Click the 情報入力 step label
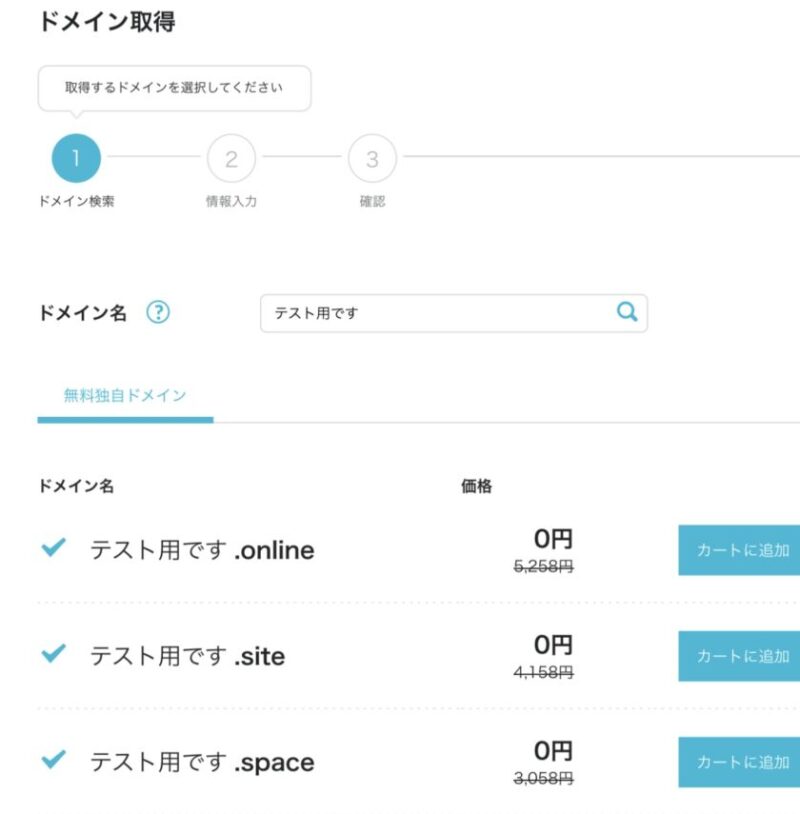The image size is (800, 814). click(x=232, y=201)
